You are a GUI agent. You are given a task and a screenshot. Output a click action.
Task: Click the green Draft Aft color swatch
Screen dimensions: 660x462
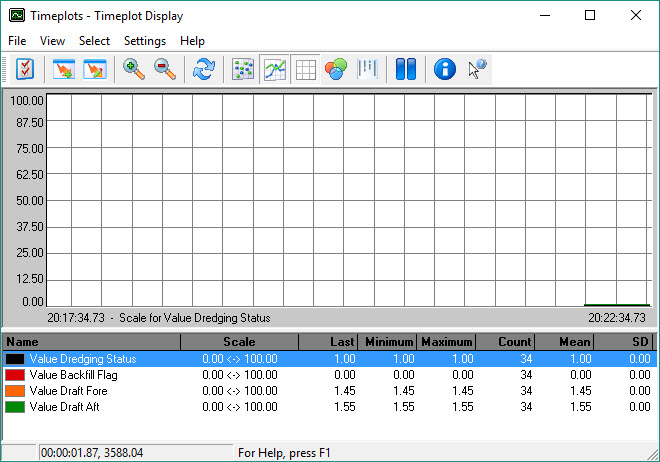[15, 407]
